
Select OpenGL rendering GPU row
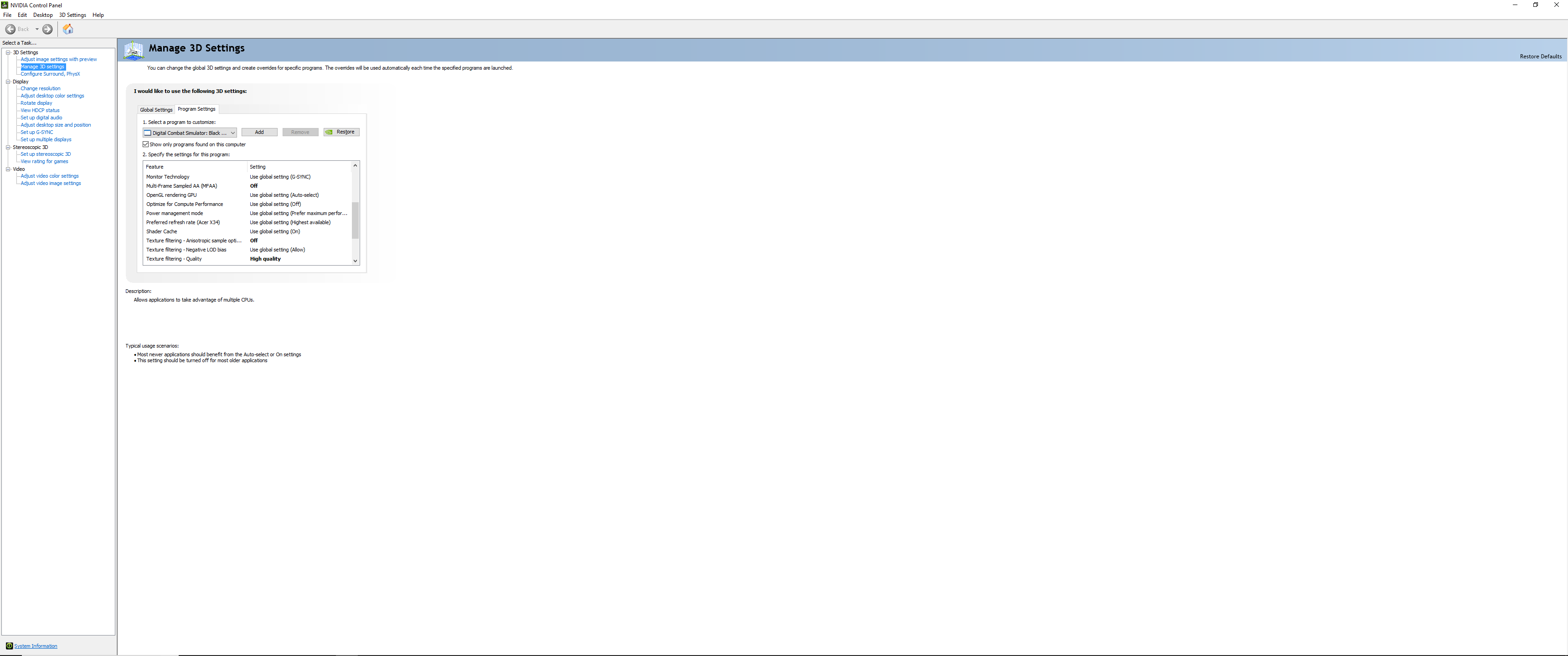tap(247, 195)
